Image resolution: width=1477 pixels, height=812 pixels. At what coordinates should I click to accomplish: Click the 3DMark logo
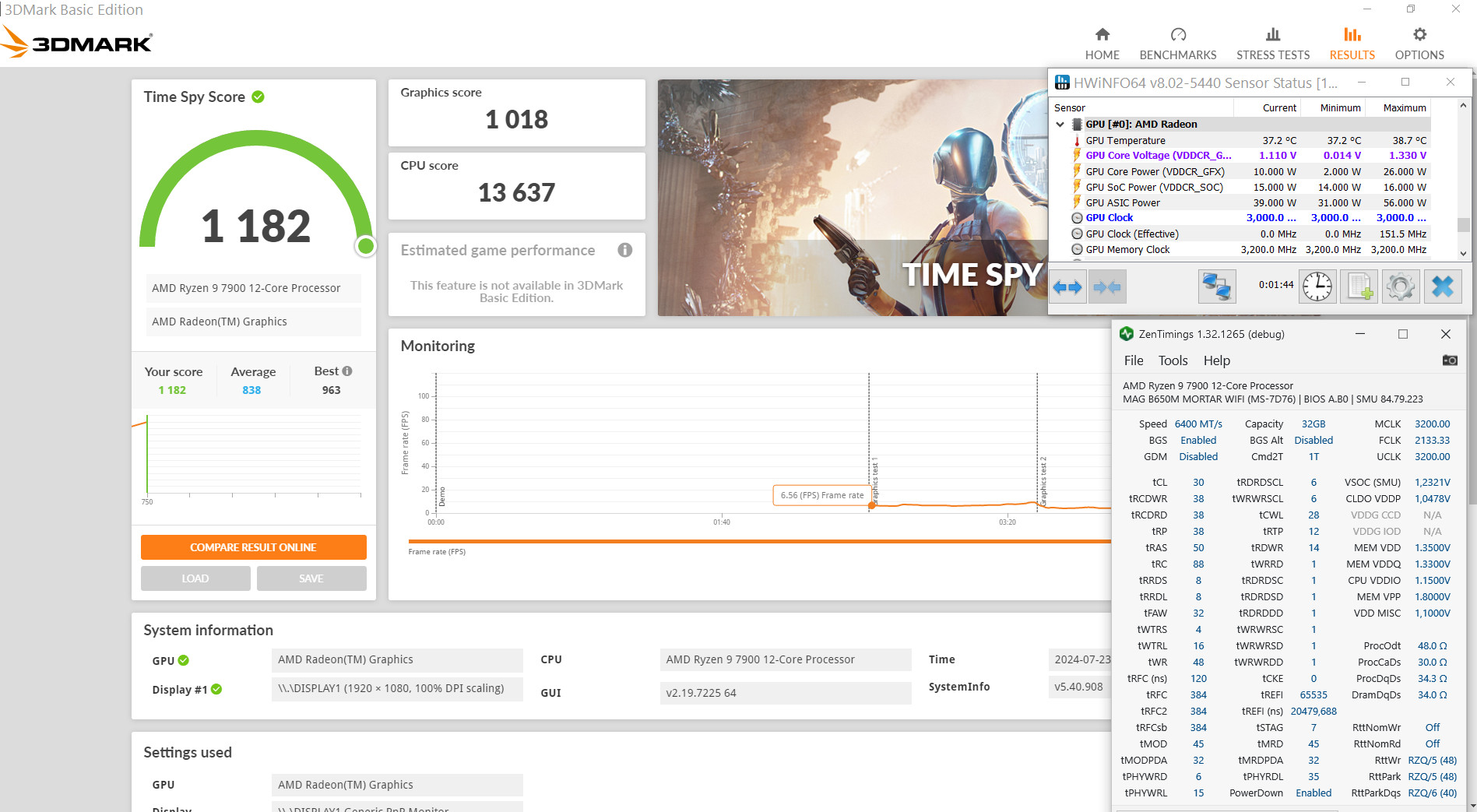point(76,42)
